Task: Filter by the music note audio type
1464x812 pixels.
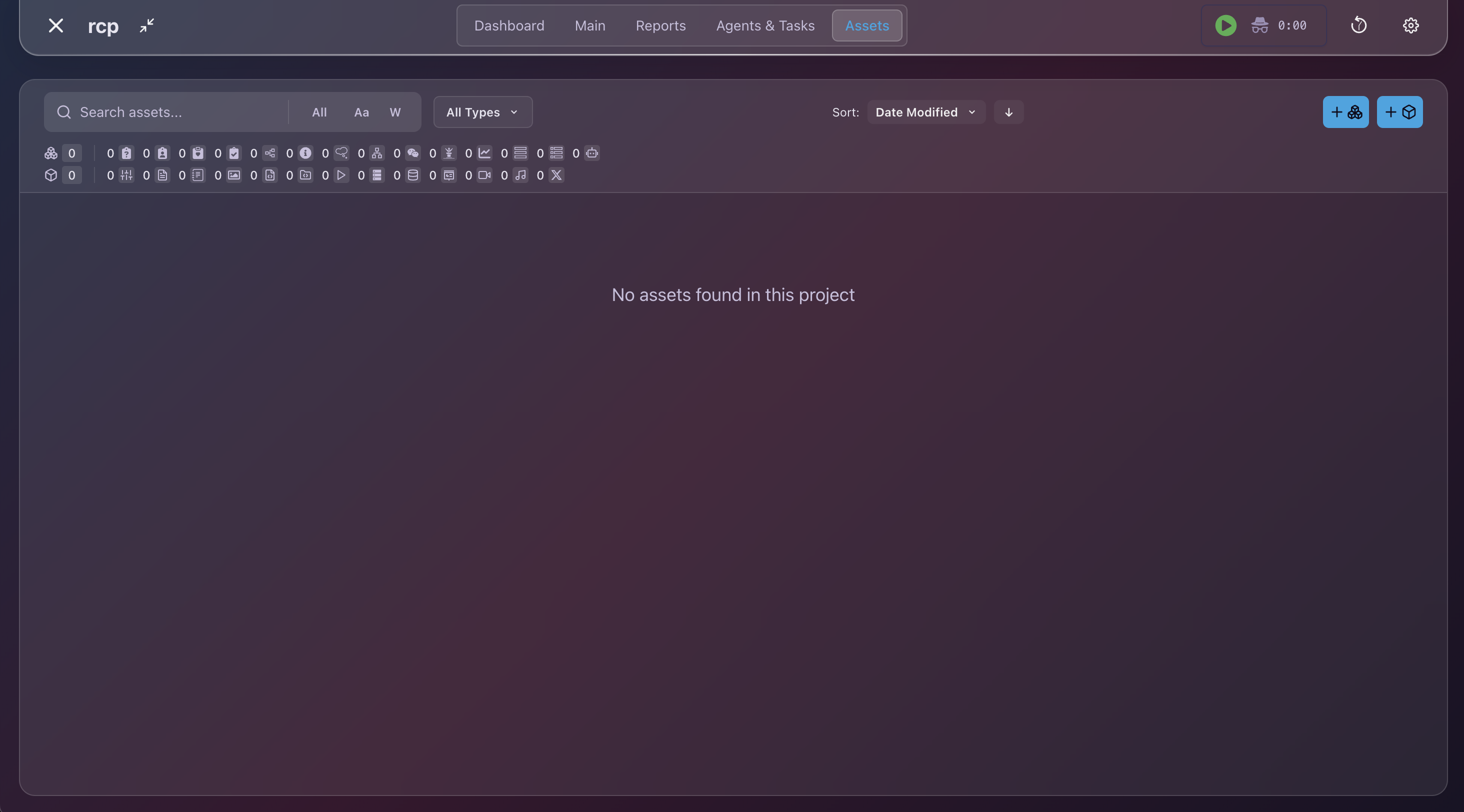Action: pos(520,175)
